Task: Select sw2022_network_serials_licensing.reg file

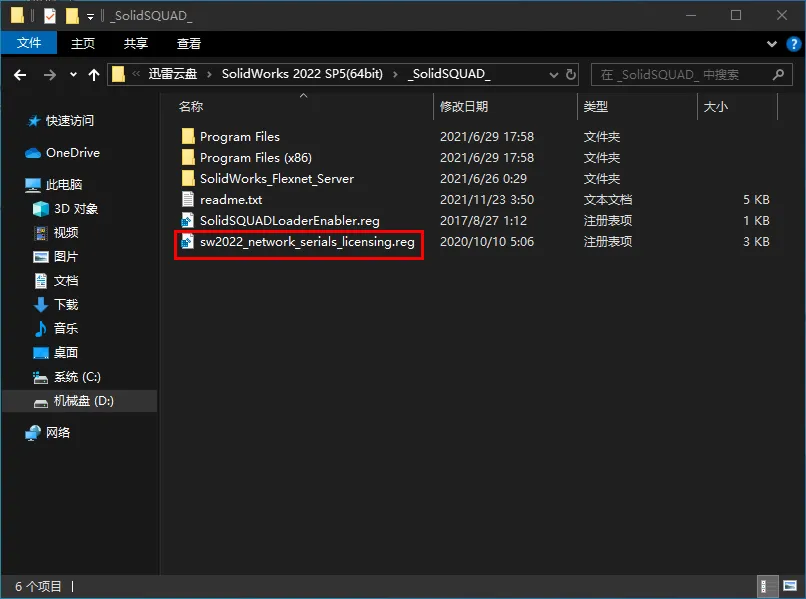Action: point(307,242)
